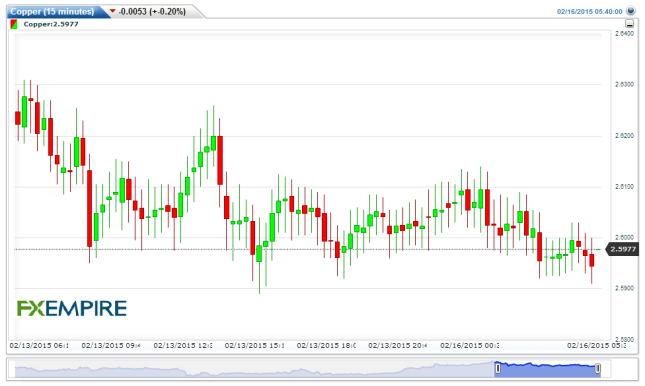Click the globe icon beside the timestamp
This screenshot has height=386, width=645.
[x=631, y=11]
